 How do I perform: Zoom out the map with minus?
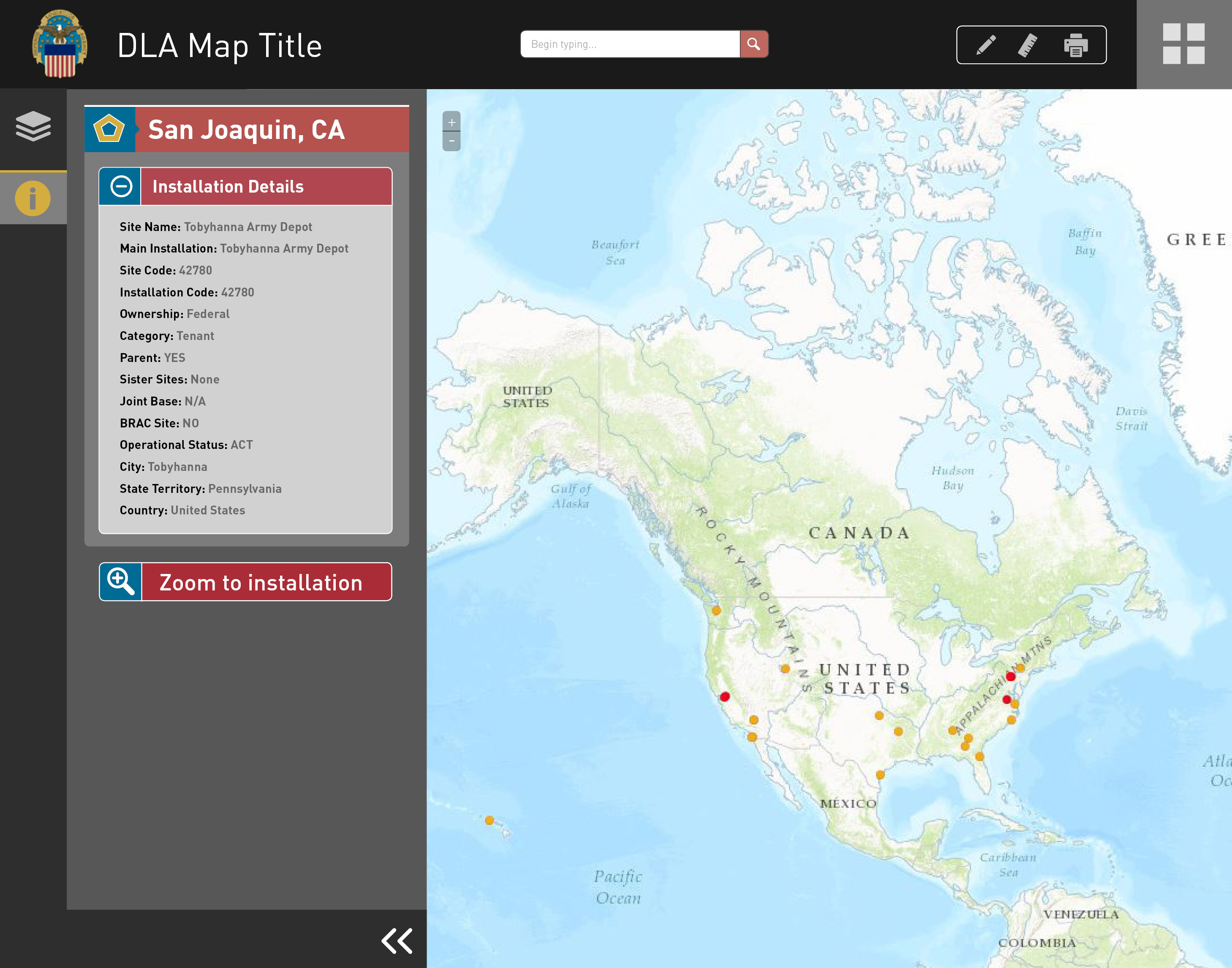451,141
